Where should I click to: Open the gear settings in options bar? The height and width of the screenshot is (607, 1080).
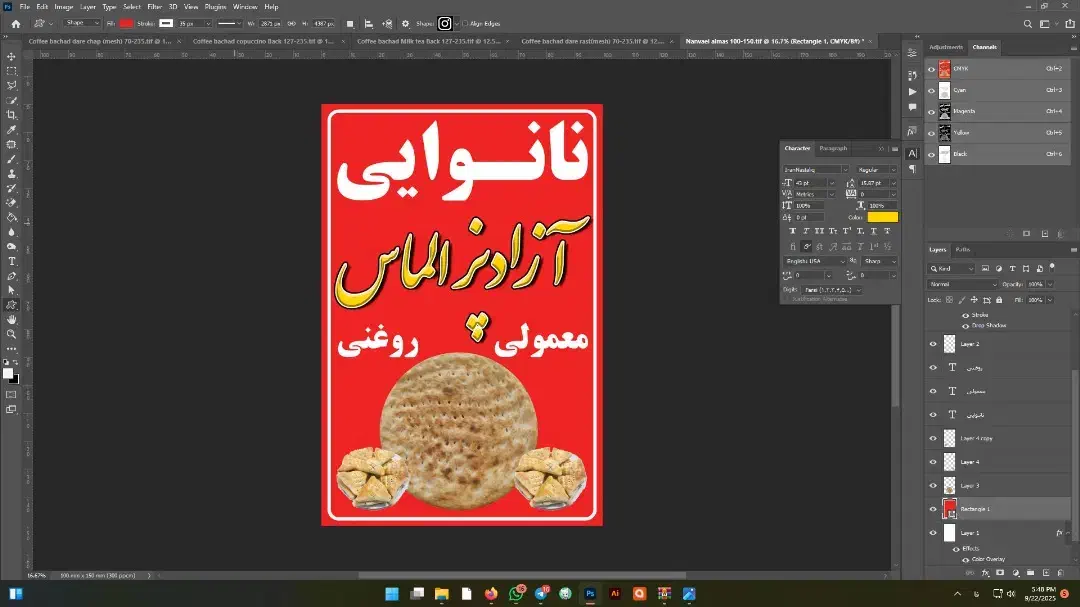405,23
